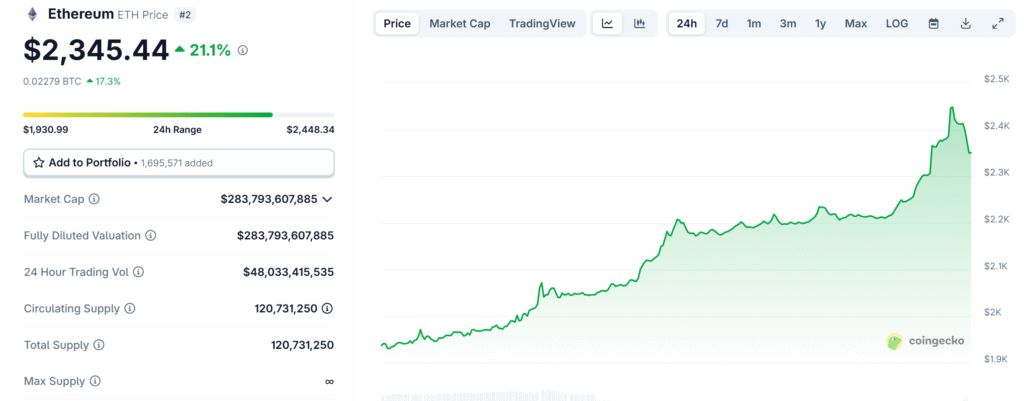Choose the Max time range button
This screenshot has height=401, width=1024.
click(x=855, y=23)
